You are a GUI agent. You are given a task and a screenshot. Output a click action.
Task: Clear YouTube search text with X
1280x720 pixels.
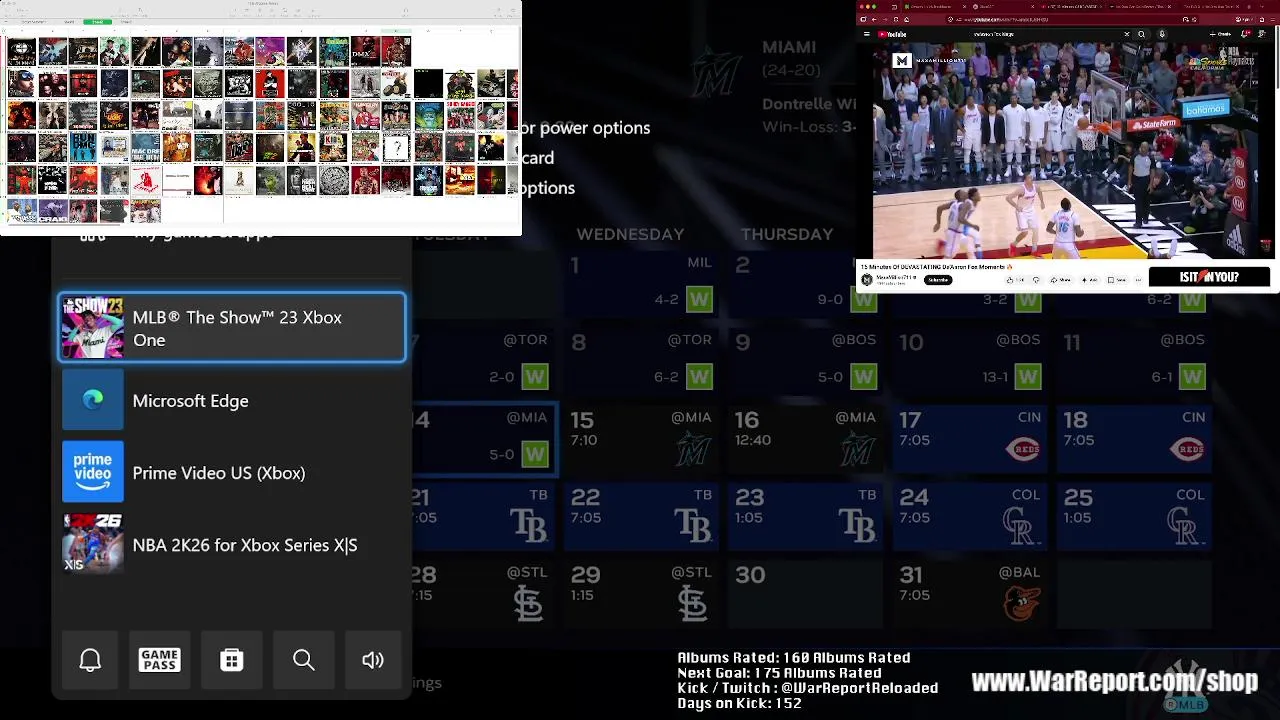pyautogui.click(x=1127, y=34)
